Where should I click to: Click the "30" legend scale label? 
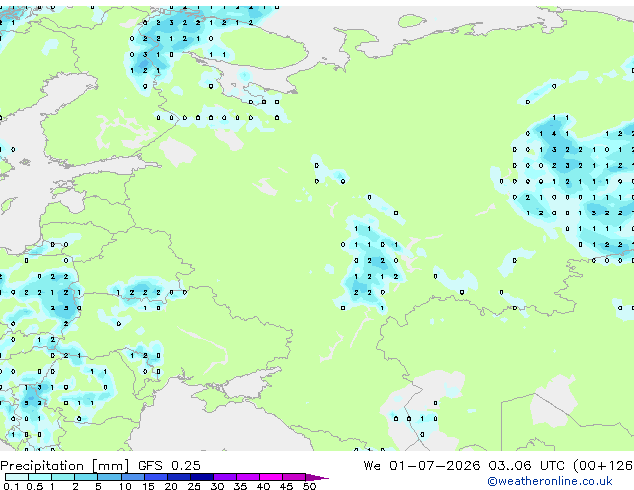coord(217,486)
